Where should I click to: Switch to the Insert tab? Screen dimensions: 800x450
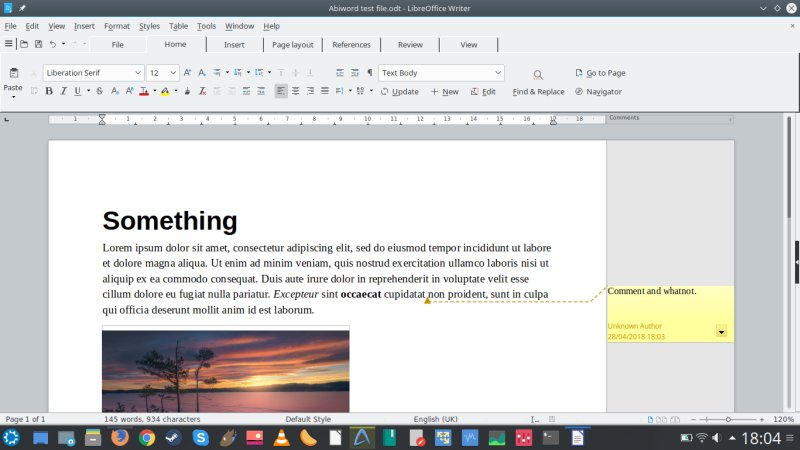point(234,44)
